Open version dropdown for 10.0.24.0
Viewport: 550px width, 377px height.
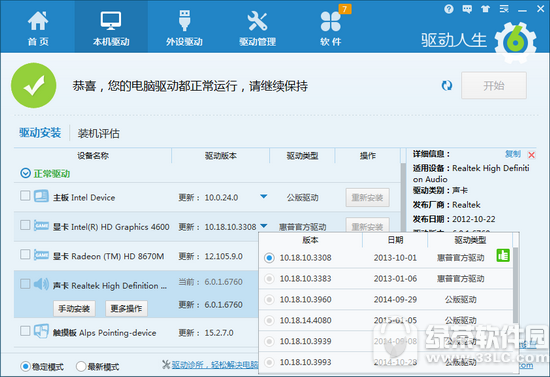pyautogui.click(x=263, y=197)
